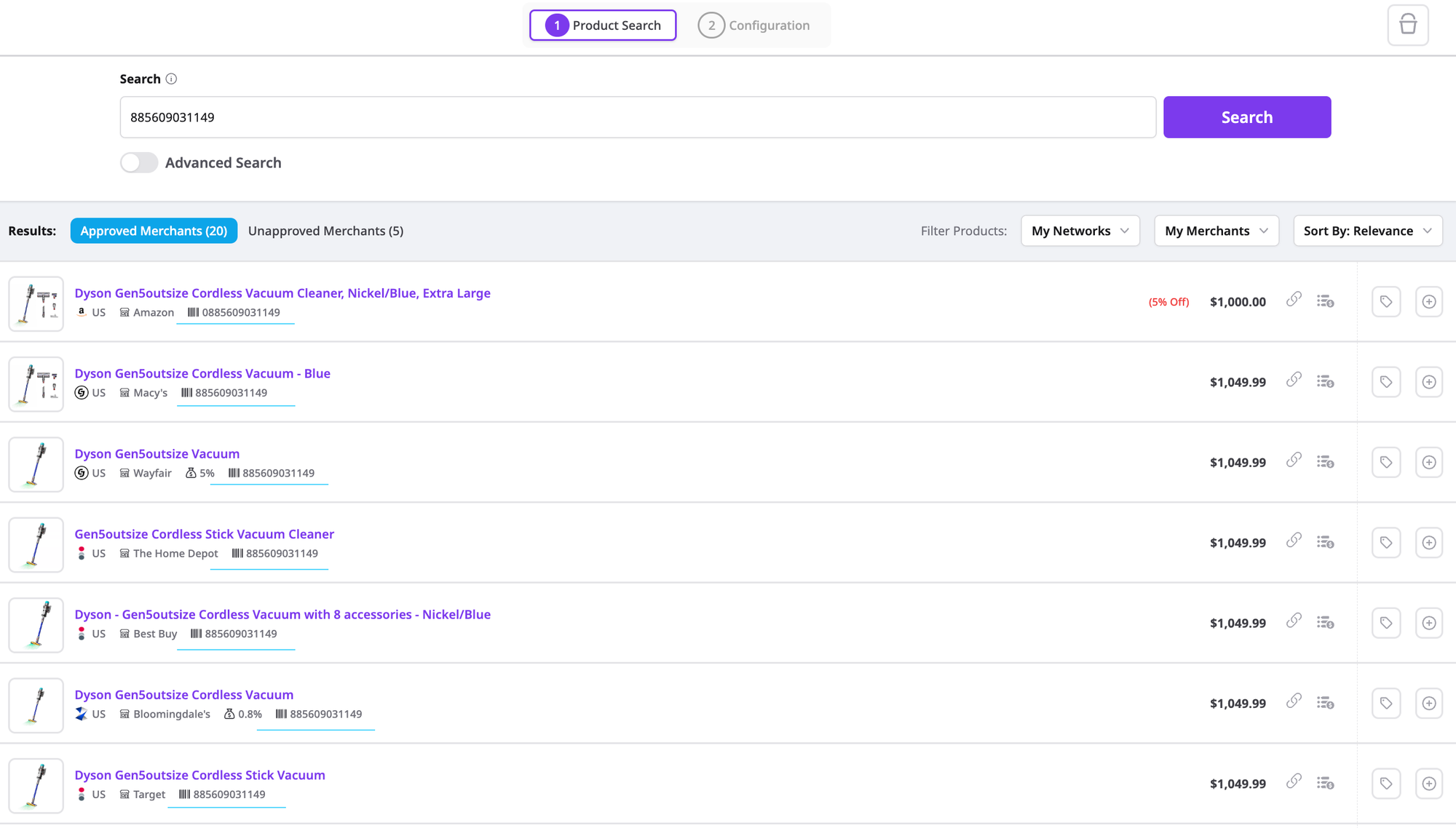The width and height of the screenshot is (1456, 828).
Task: Add Target Dyson product with plus icon
Action: (1428, 784)
